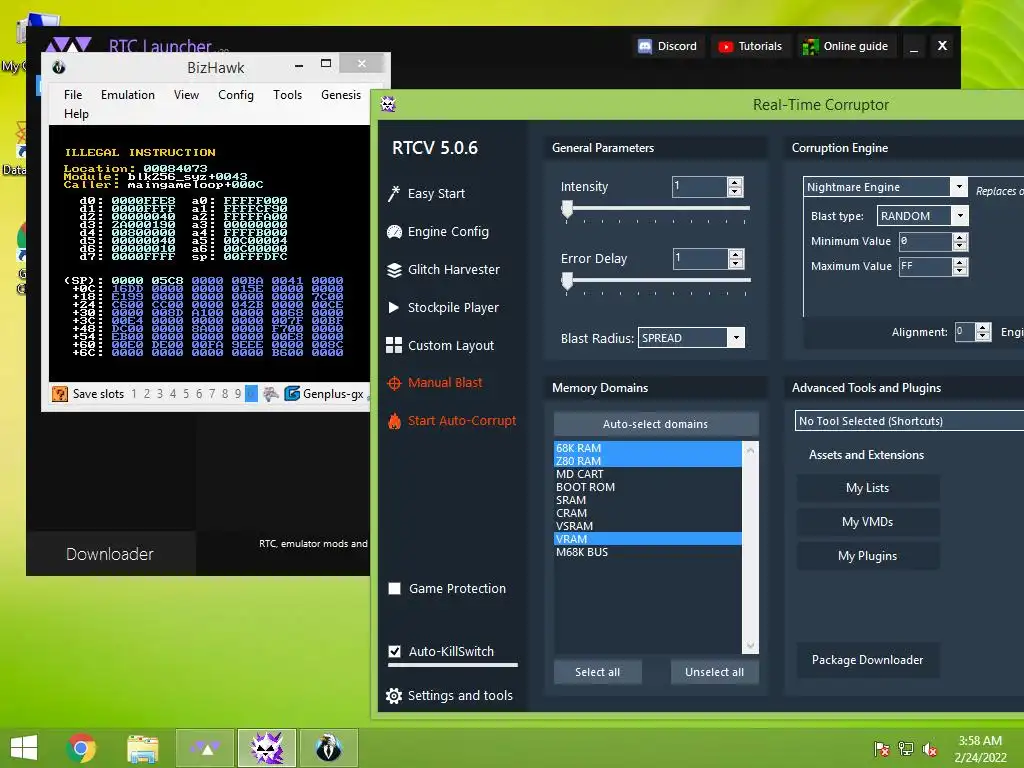Viewport: 1024px width, 768px height.
Task: Disable Auto-KillSwitch checkbox
Action: tap(394, 651)
